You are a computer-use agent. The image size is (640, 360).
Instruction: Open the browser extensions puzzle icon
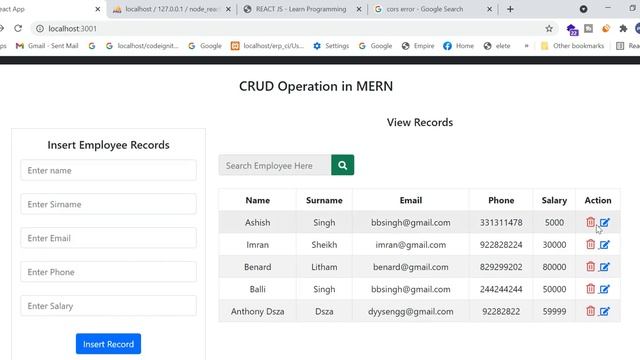point(623,28)
